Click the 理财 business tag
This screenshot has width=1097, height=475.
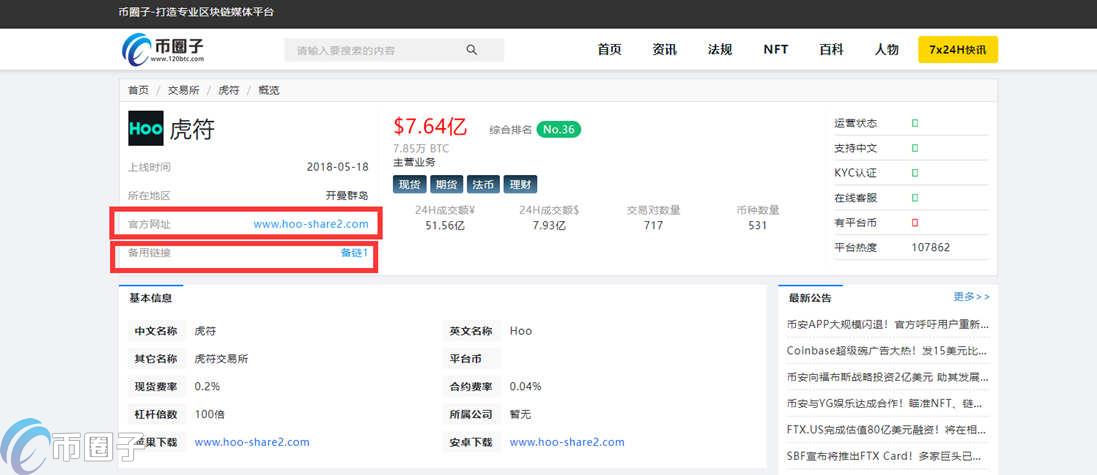[521, 185]
